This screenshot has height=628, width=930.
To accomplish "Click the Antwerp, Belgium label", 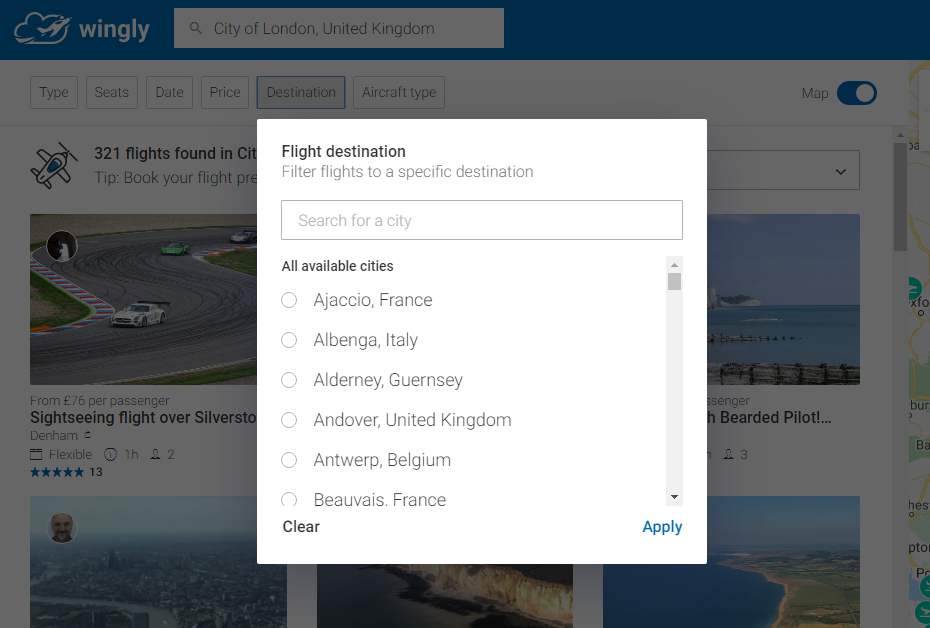I will 382,460.
